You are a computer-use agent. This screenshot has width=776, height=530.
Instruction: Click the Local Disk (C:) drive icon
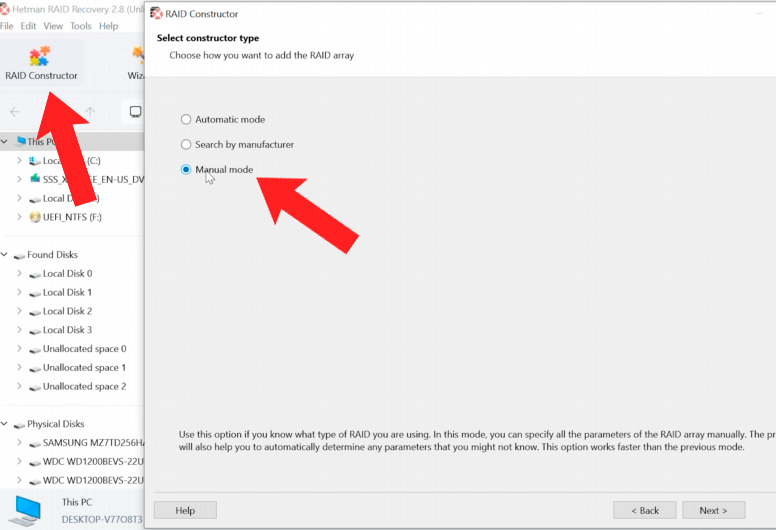pos(35,161)
